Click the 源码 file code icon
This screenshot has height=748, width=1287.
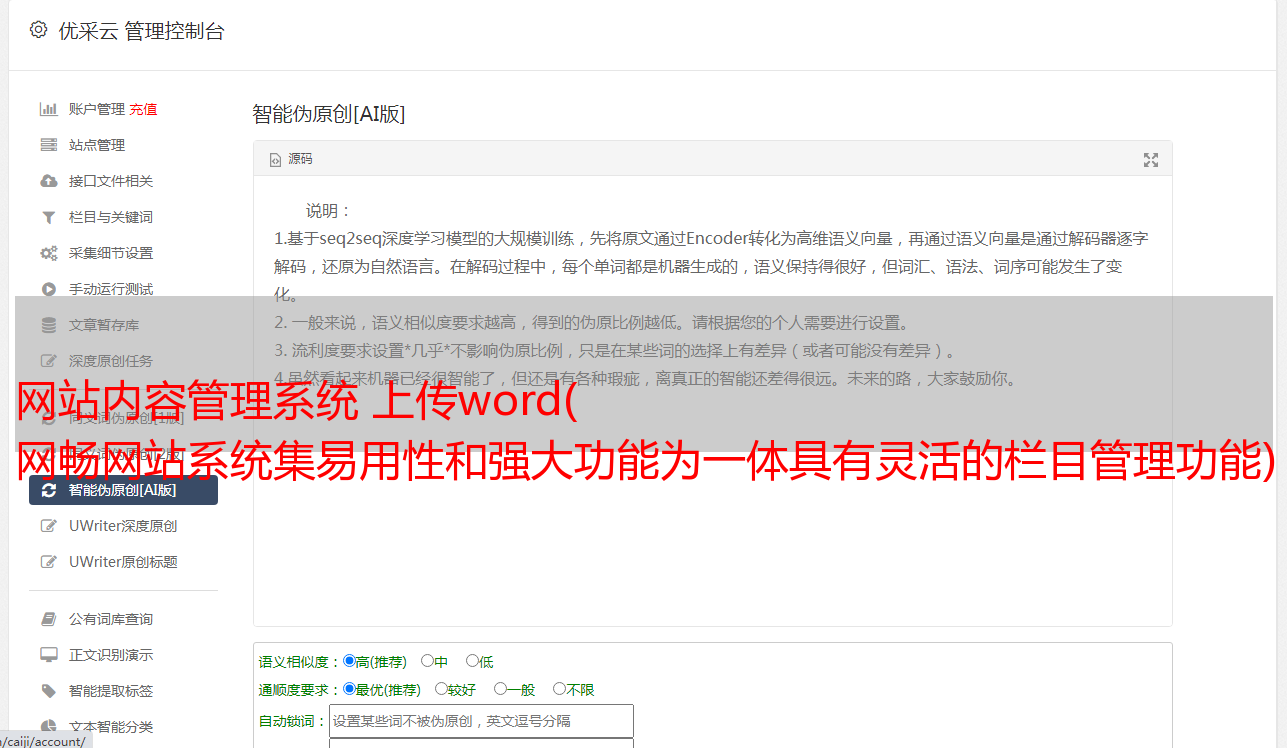[x=275, y=160]
